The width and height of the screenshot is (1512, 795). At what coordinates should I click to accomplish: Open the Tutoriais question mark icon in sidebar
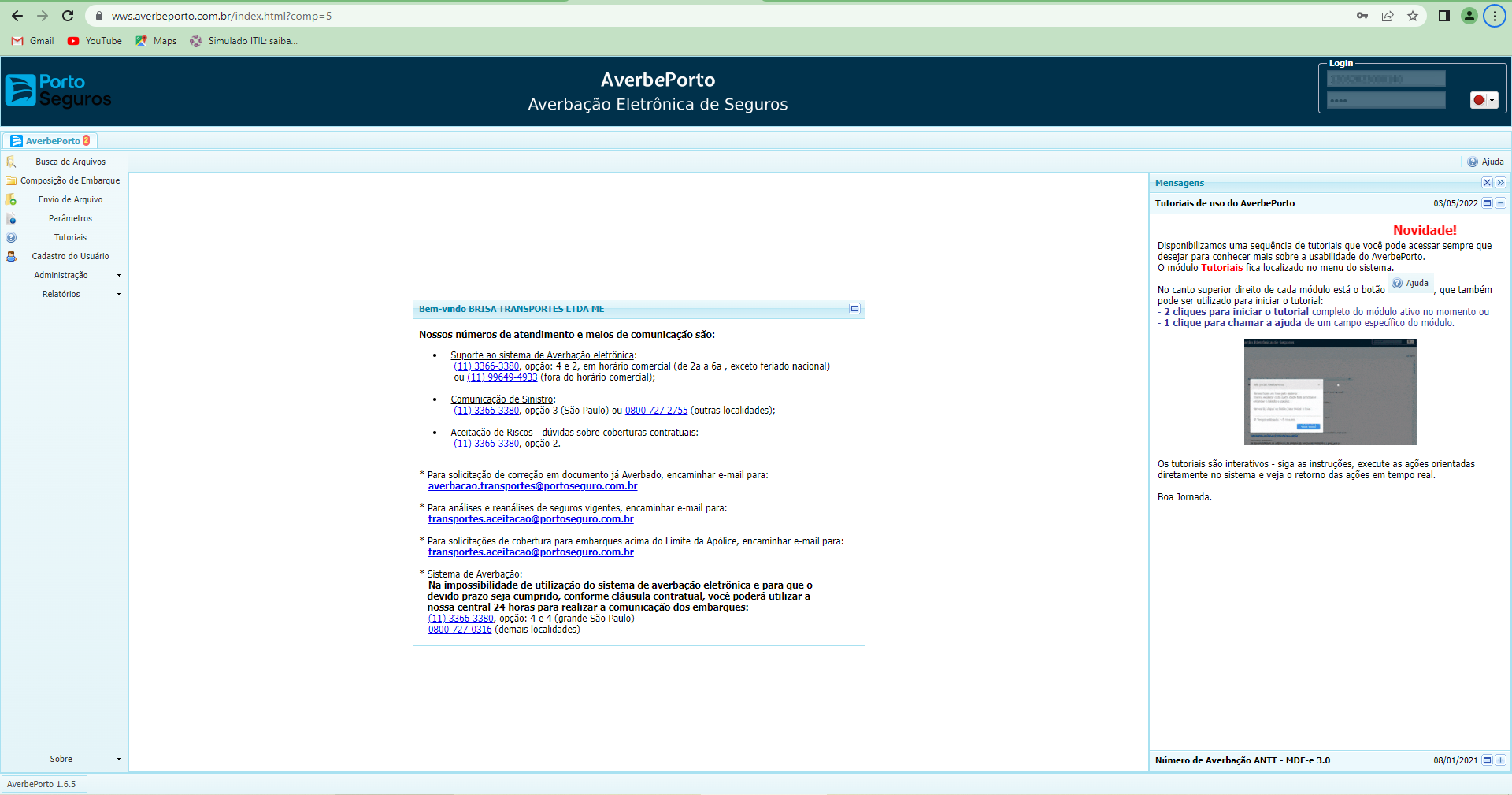[x=11, y=237]
